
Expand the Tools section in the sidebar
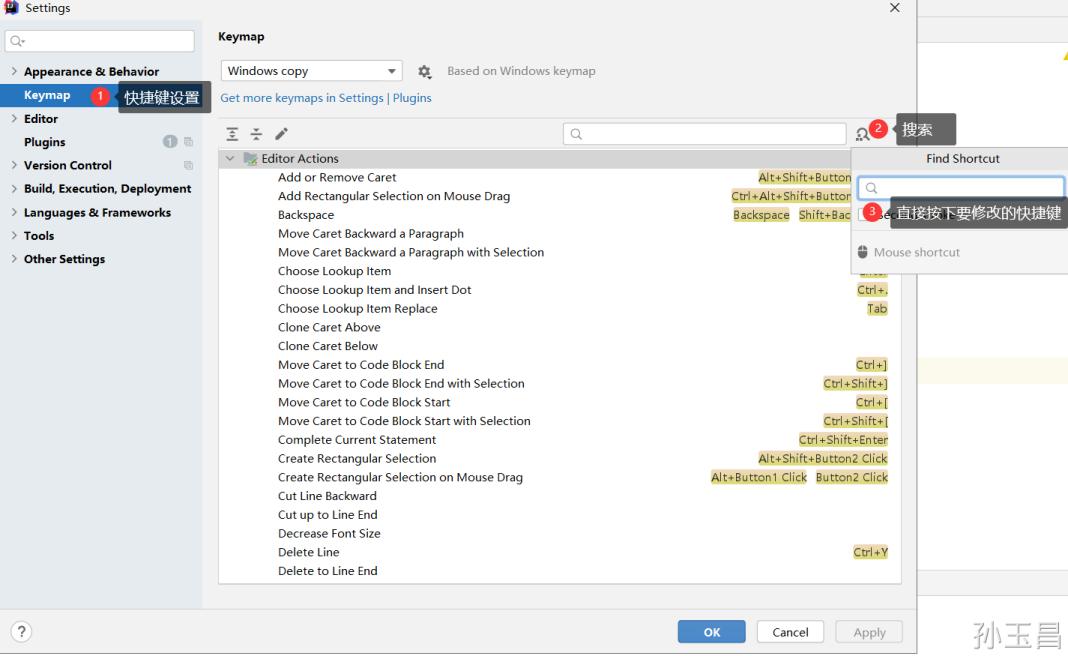pyautogui.click(x=14, y=235)
